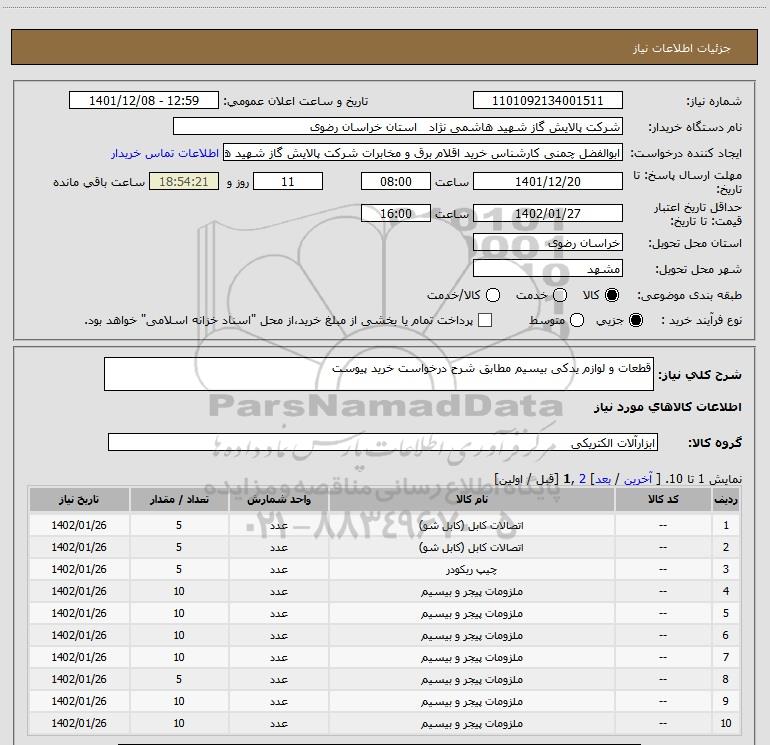Screen dimensions: 770x745
Task: Click the goods group field "ابزارآلات الکتریکی"
Action: 384,442
